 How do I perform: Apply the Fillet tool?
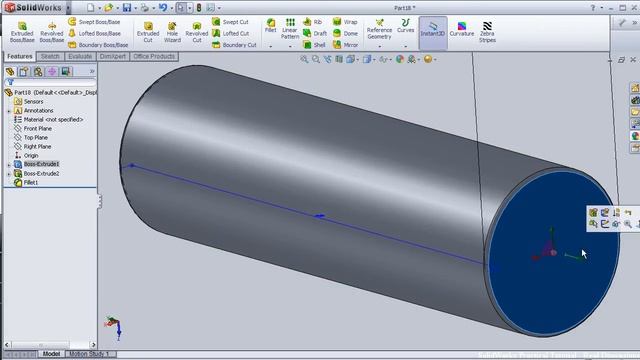coord(270,25)
